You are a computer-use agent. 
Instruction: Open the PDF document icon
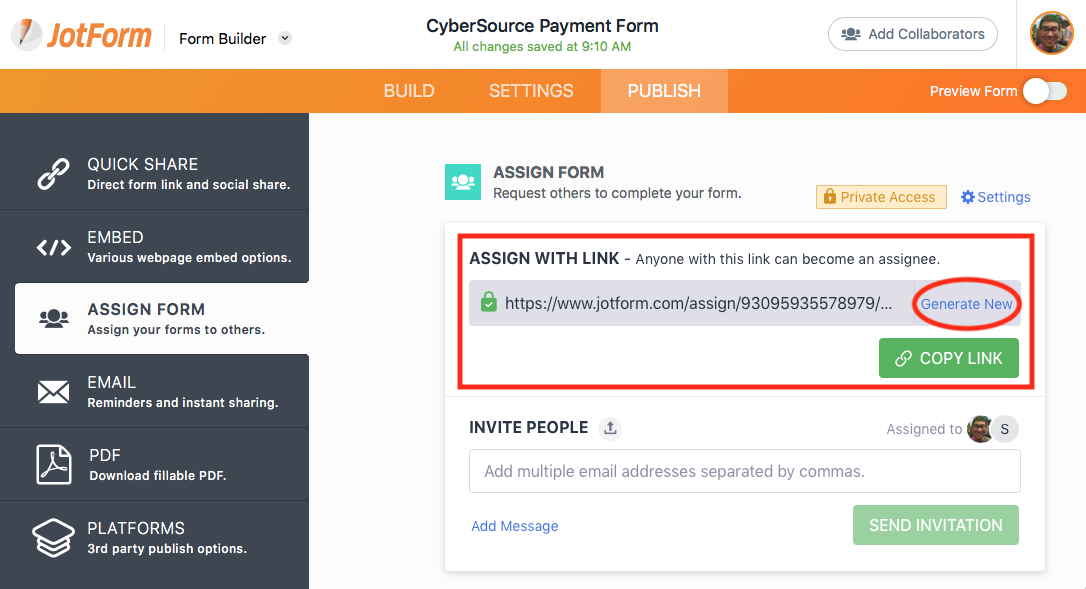coord(53,464)
